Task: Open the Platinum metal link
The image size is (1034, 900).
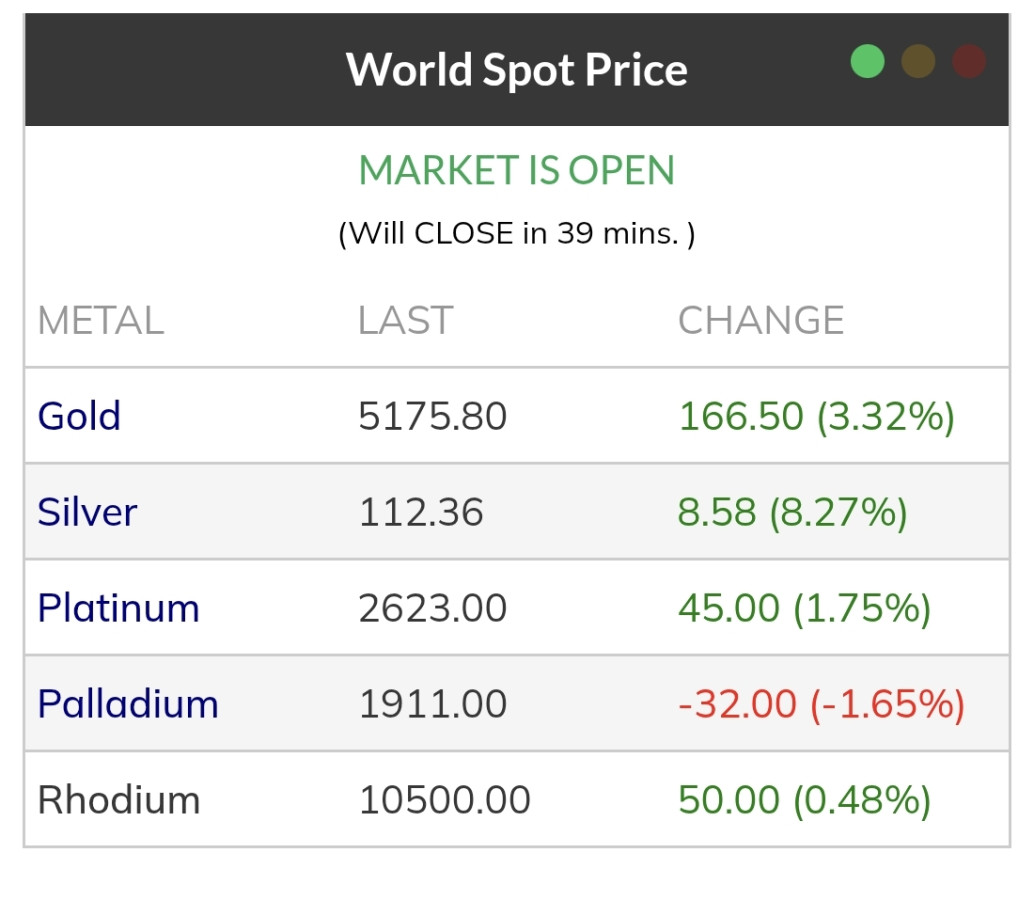Action: tap(118, 608)
